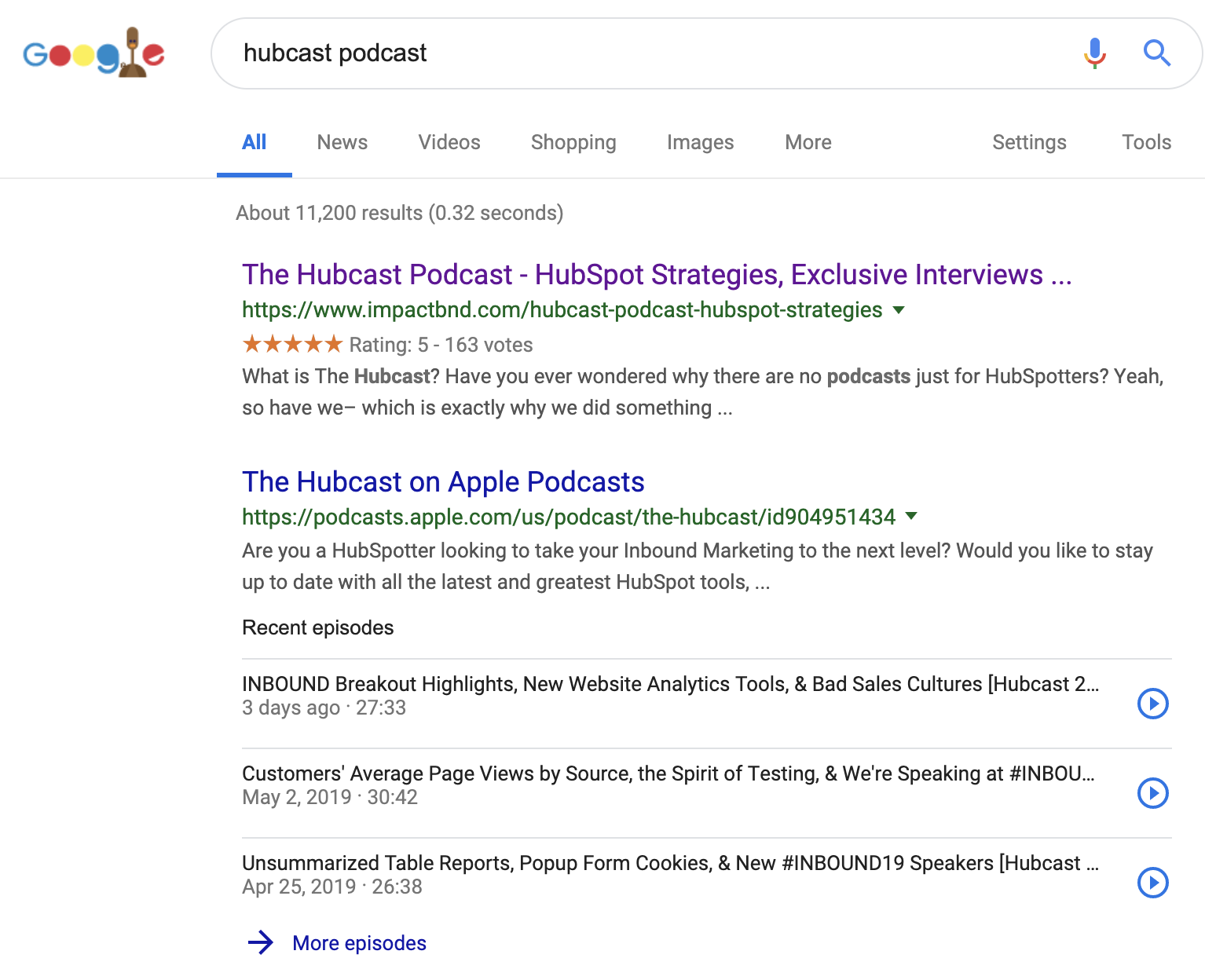Viewport: 1205px width, 980px height.
Task: Click the What is The Hubcast snippet text
Action: click(x=703, y=392)
